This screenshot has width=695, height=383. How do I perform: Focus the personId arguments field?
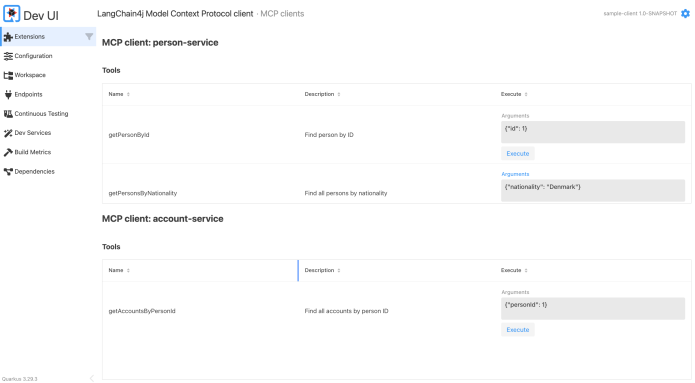593,309
